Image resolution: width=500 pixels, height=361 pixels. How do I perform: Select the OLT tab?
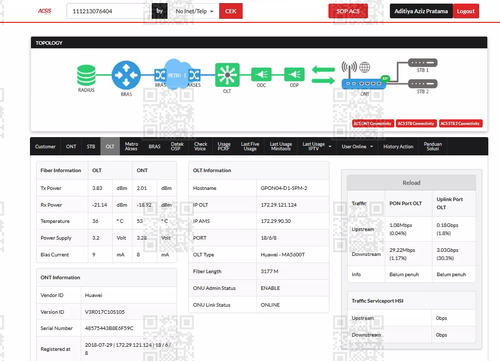(110, 146)
